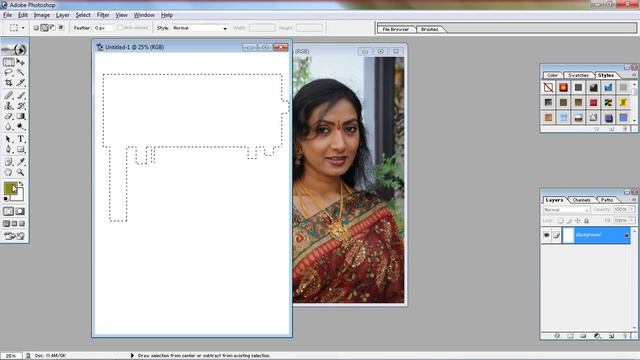Click the zoom percentage field in status bar
This screenshot has height=360, width=640.
coord(11,356)
